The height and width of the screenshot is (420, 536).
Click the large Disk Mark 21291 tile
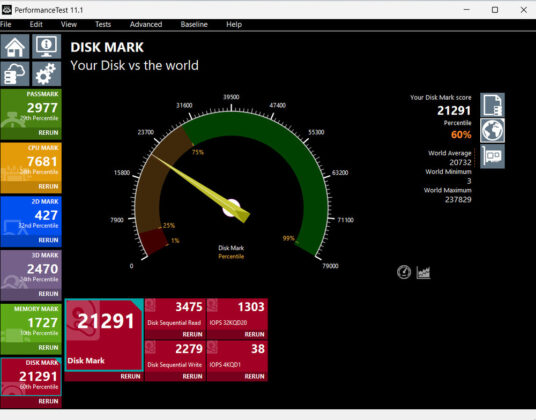pyautogui.click(x=104, y=335)
